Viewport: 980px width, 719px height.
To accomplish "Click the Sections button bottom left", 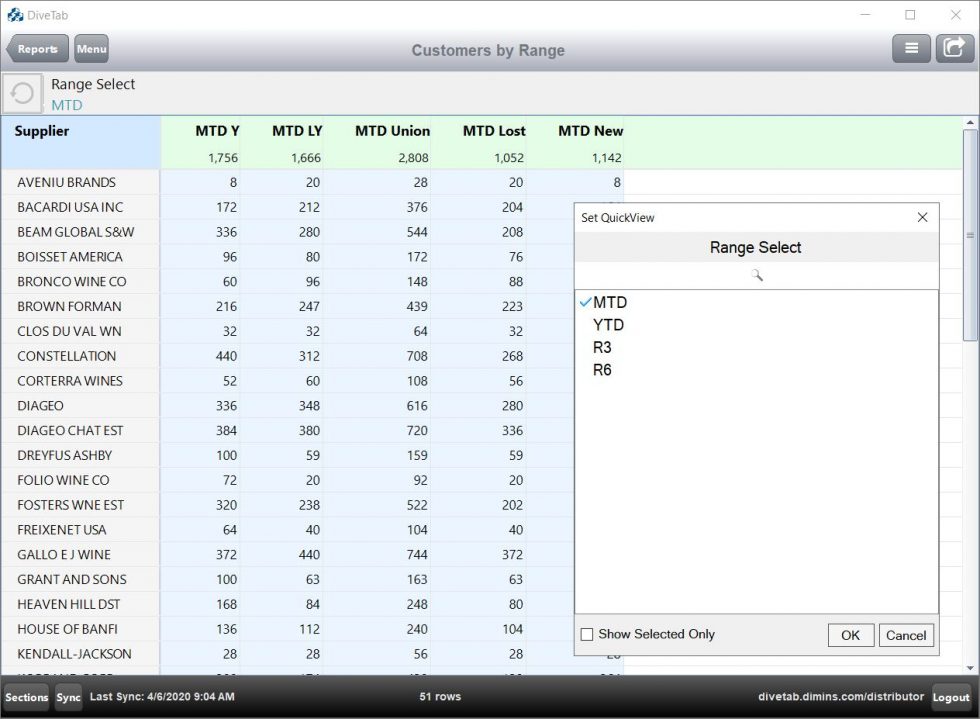I will [26, 697].
